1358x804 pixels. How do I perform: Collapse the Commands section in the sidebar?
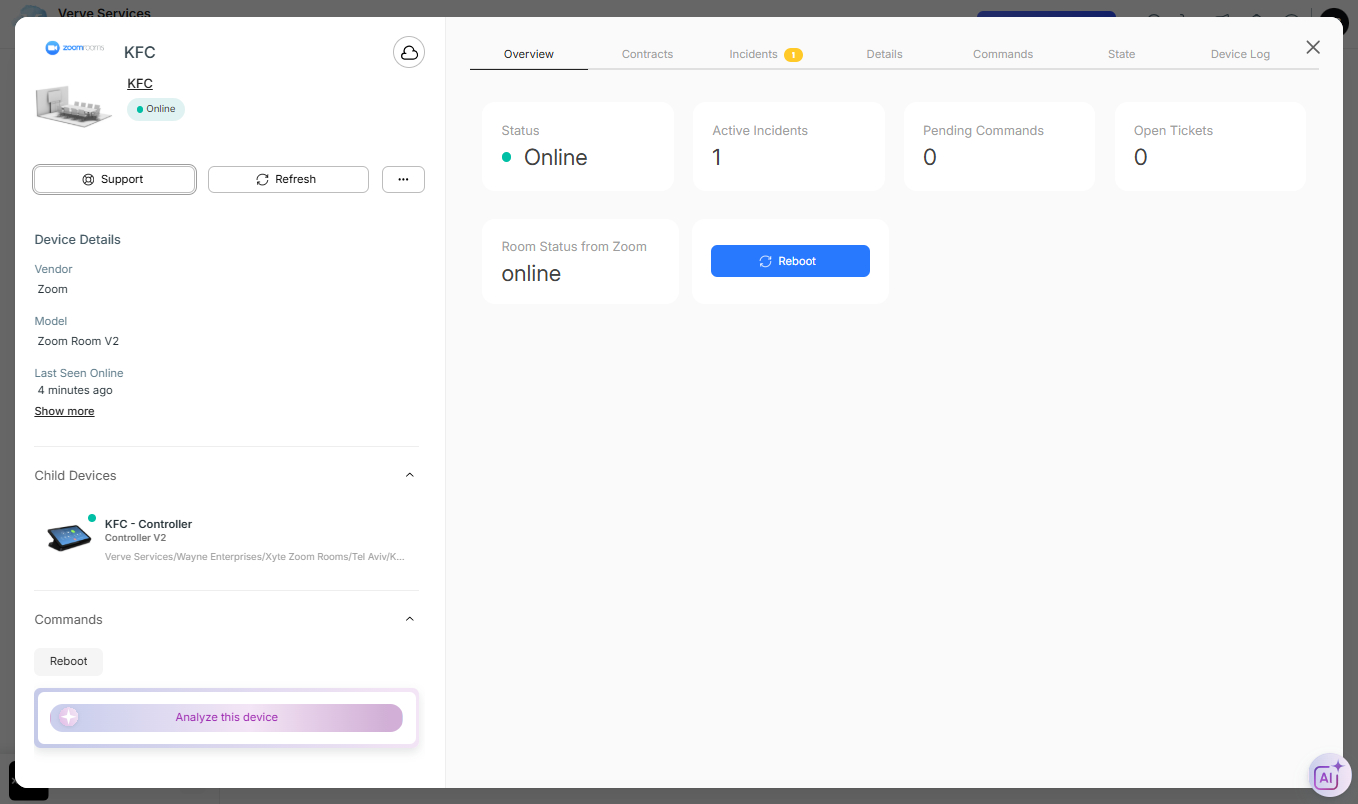pyautogui.click(x=409, y=619)
